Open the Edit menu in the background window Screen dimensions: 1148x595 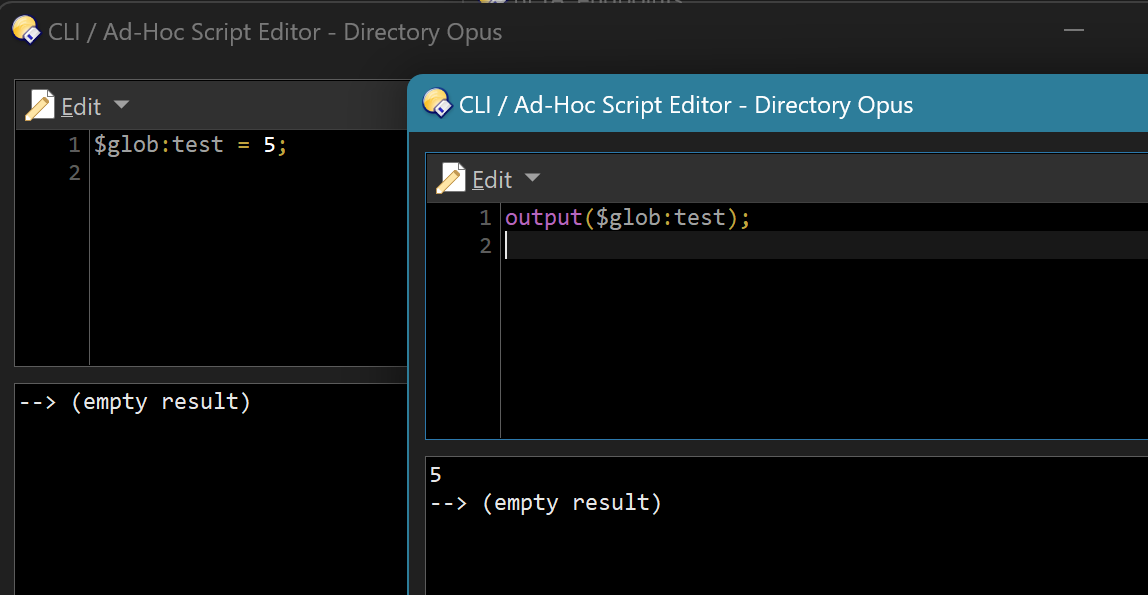(x=81, y=106)
